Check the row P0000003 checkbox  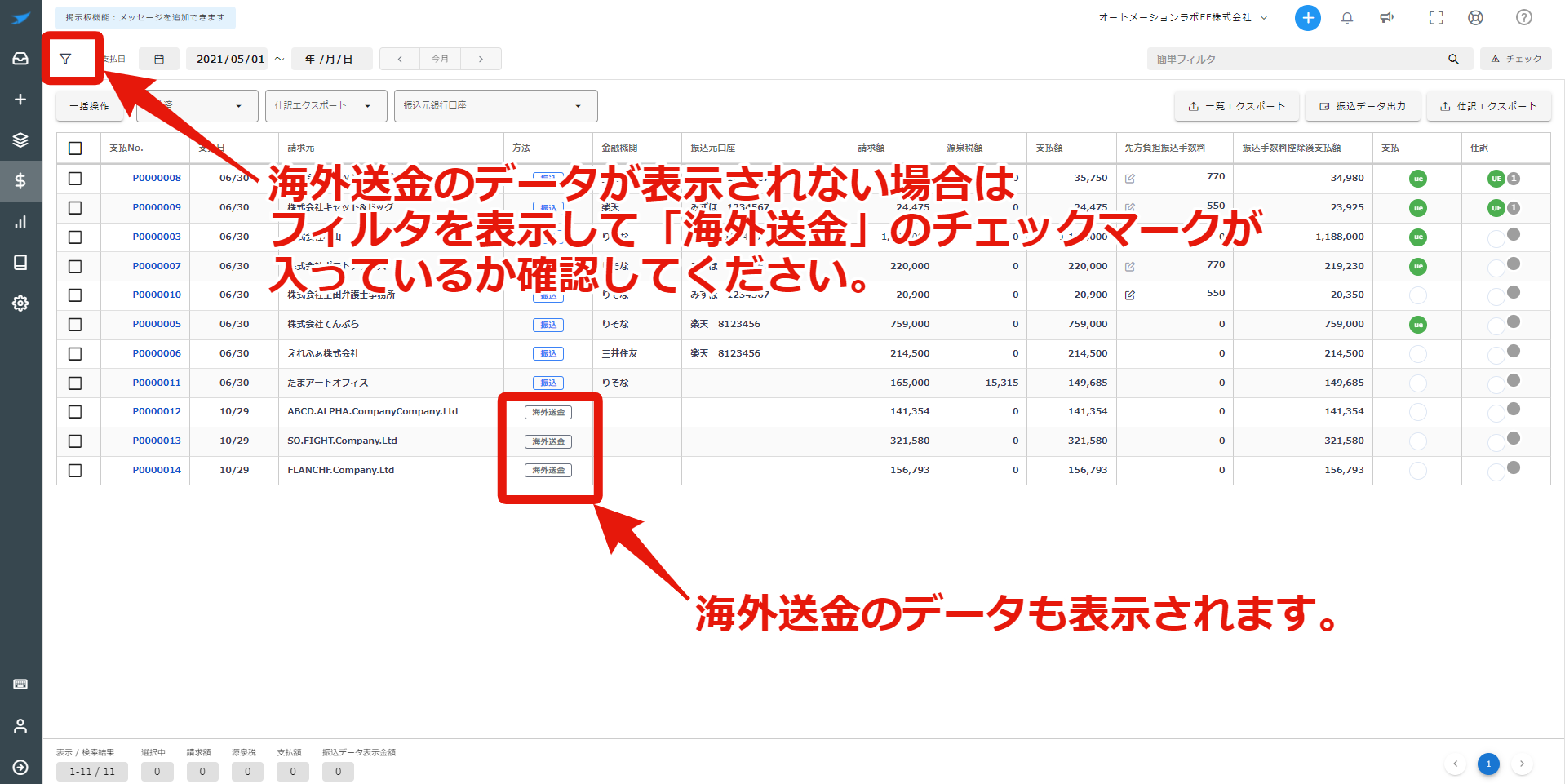[x=75, y=237]
